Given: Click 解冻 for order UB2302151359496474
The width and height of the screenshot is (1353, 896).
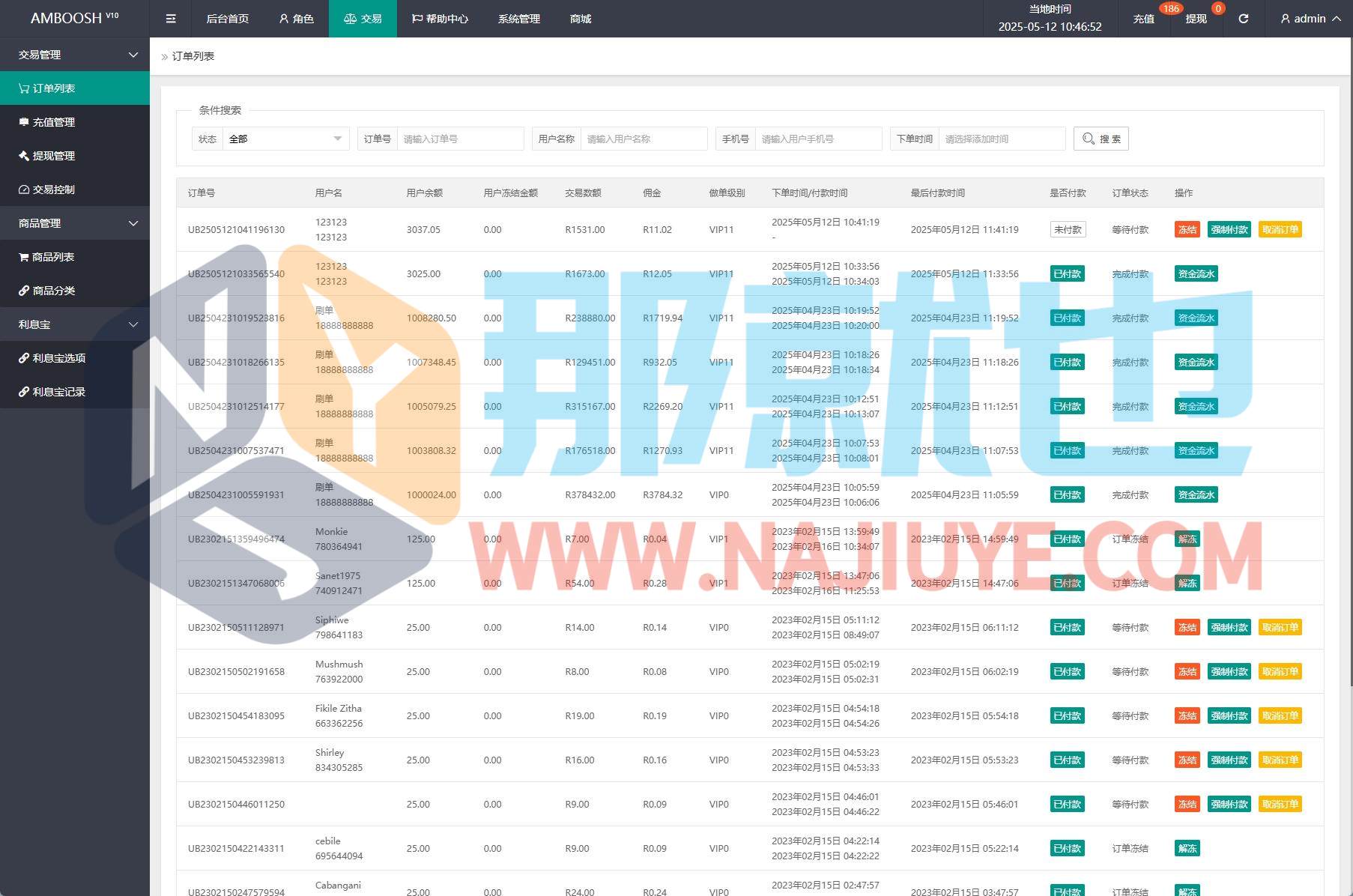Looking at the screenshot, I should [1187, 539].
